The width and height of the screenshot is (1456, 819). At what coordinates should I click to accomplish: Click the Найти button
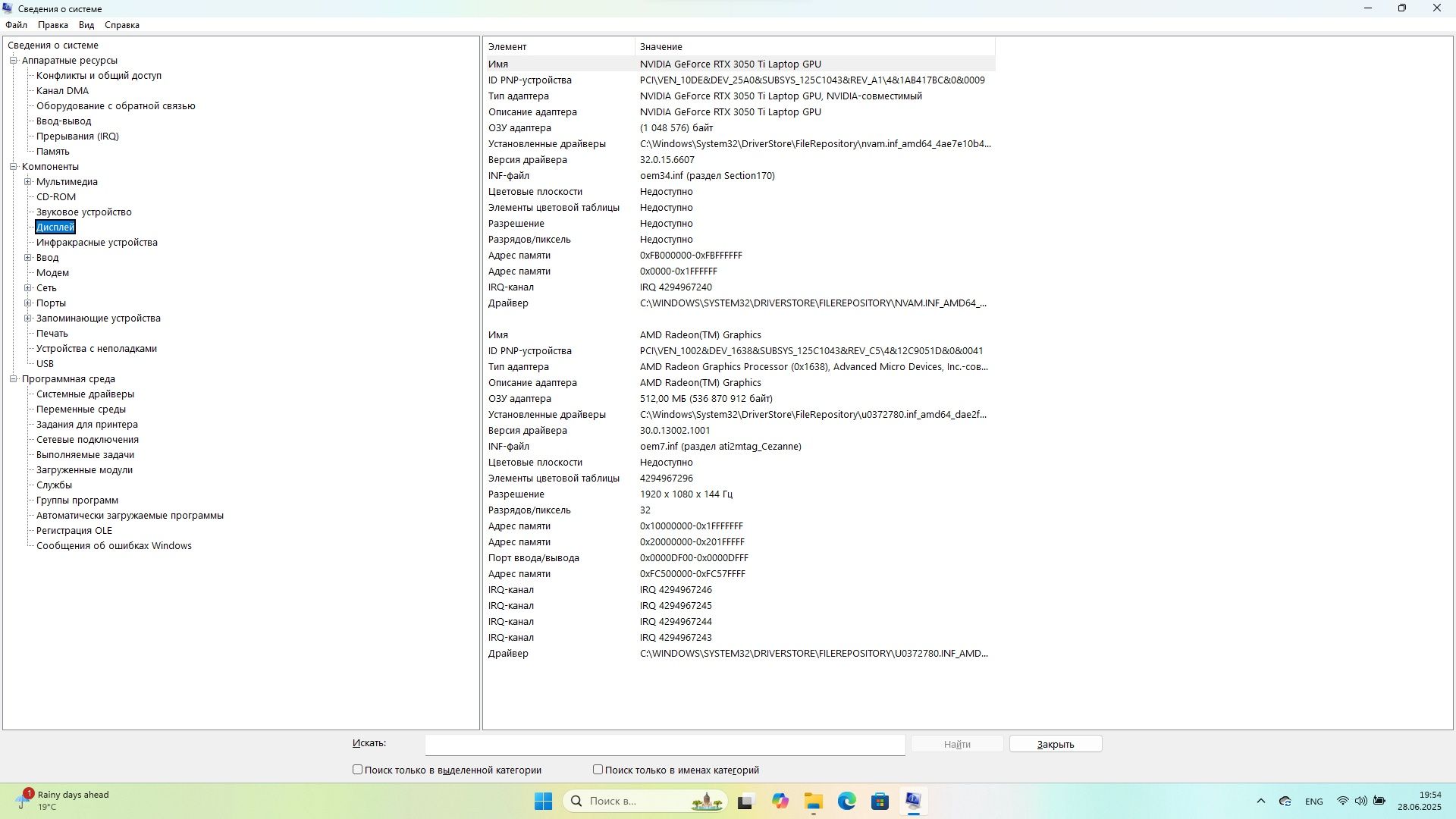(957, 745)
